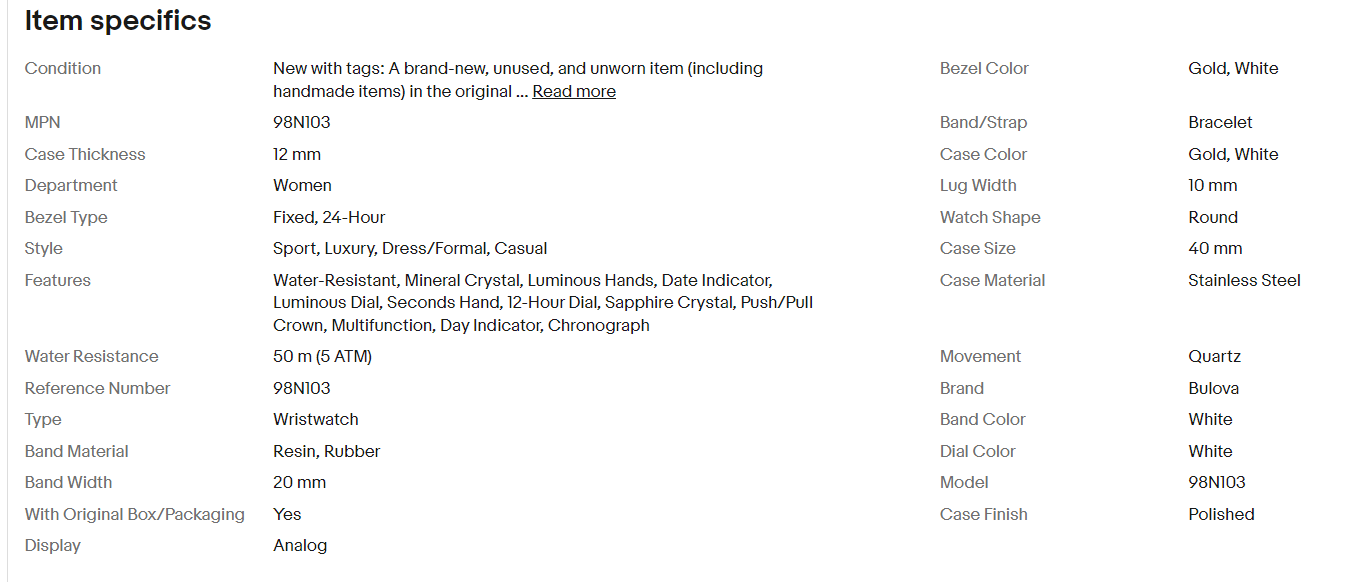Screen dimensions: 1353x582
Task: Select the Case Size 40 mm value
Action: click(1215, 248)
